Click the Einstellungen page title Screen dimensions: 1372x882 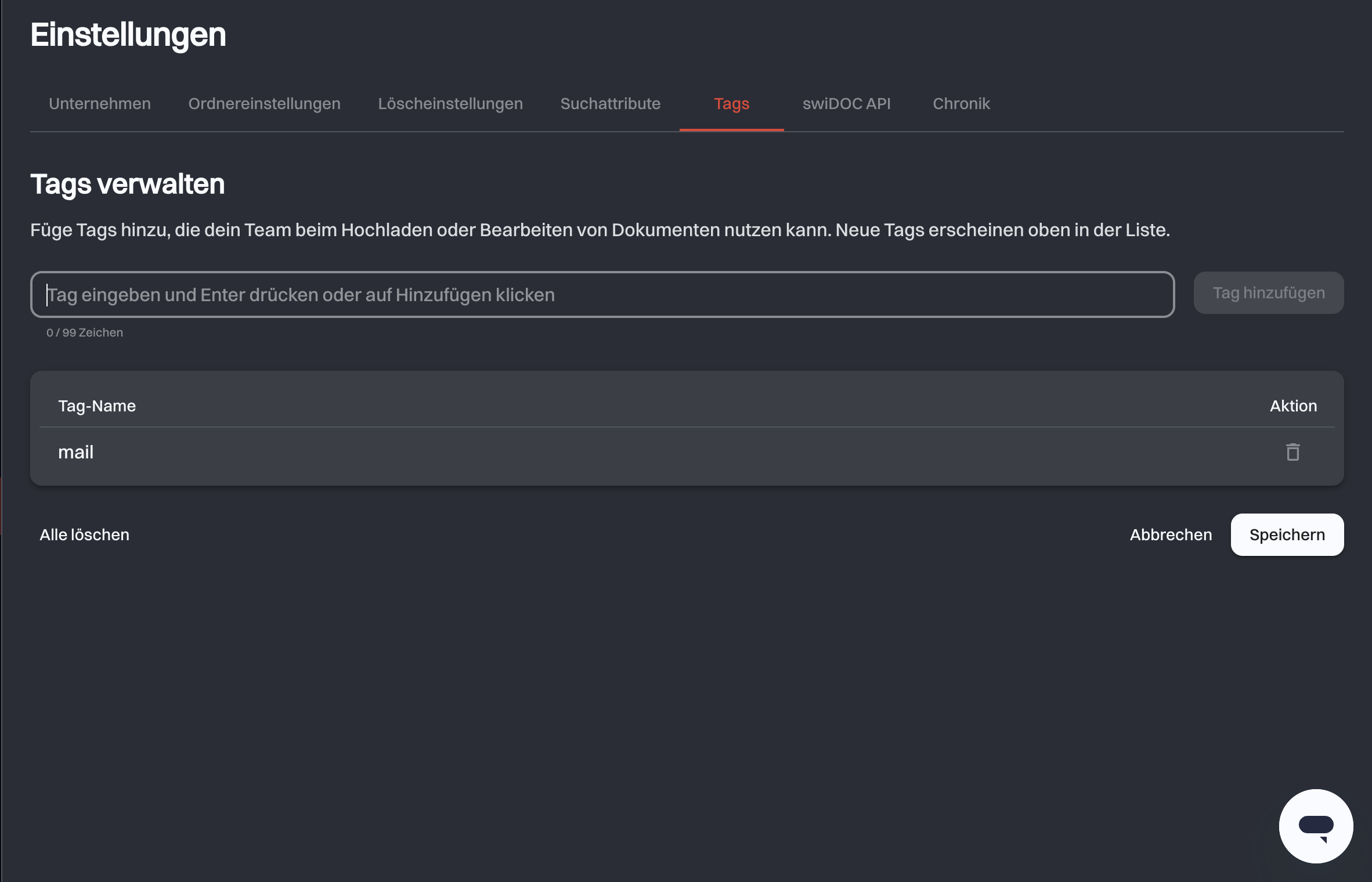(x=128, y=35)
